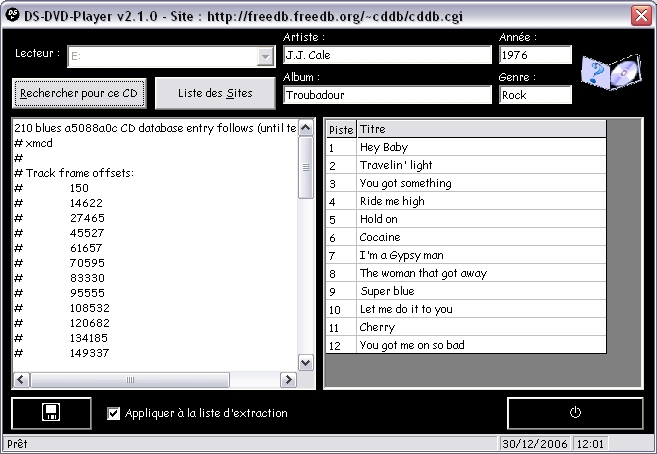
Task: Click the 'Piste' column header
Action: pos(340,129)
